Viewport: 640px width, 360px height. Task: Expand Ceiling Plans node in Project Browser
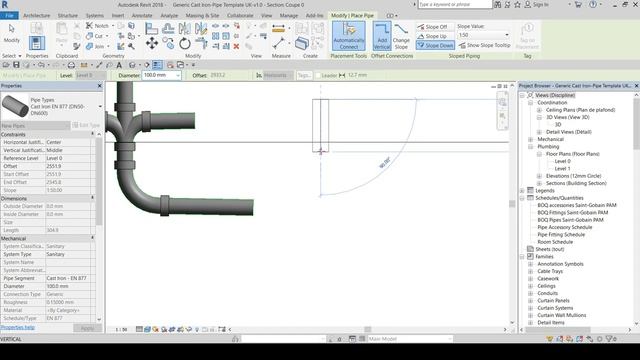pos(539,110)
